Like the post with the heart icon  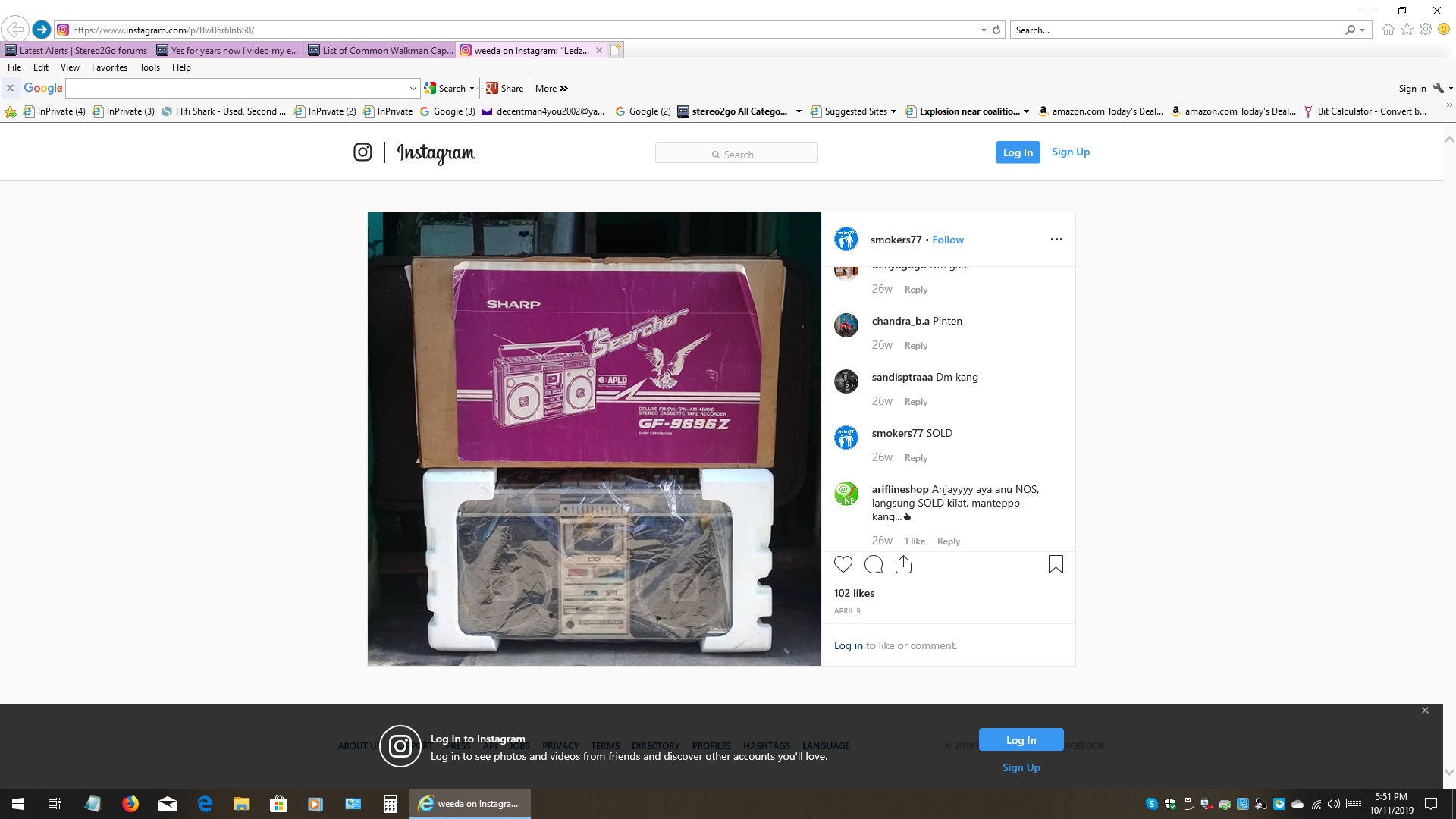click(843, 564)
